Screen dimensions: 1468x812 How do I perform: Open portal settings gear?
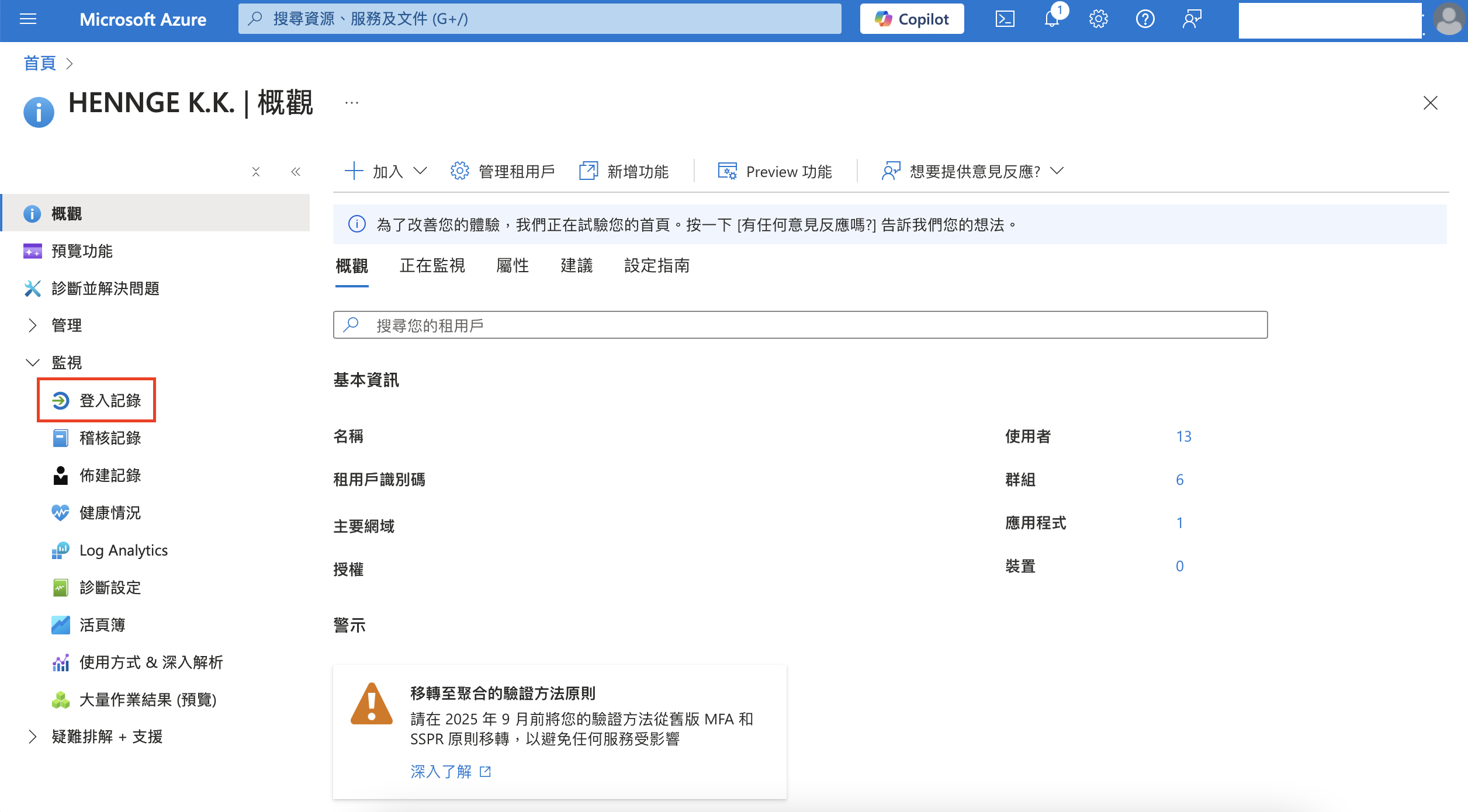1098,19
